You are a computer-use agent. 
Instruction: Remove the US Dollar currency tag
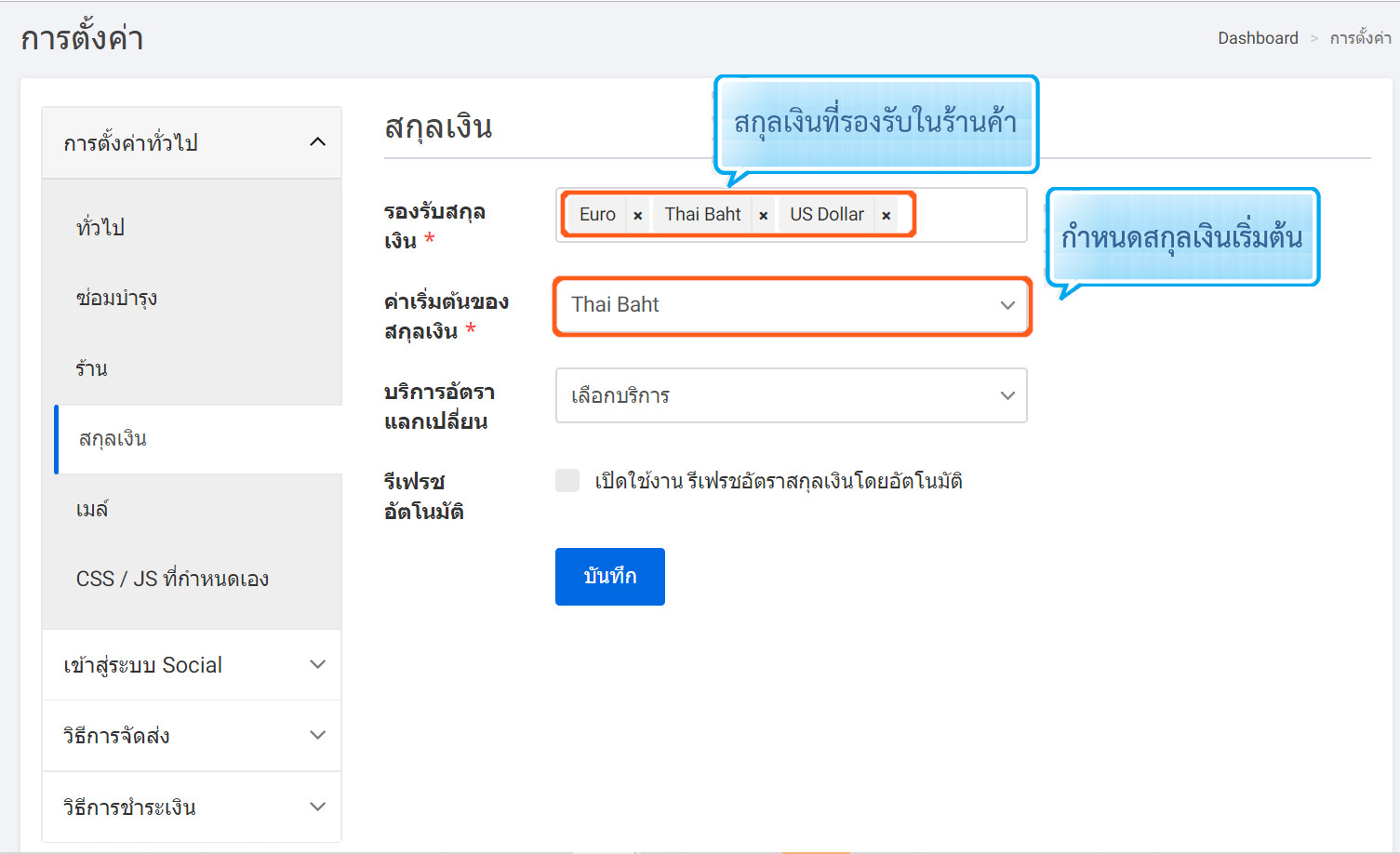click(x=887, y=215)
